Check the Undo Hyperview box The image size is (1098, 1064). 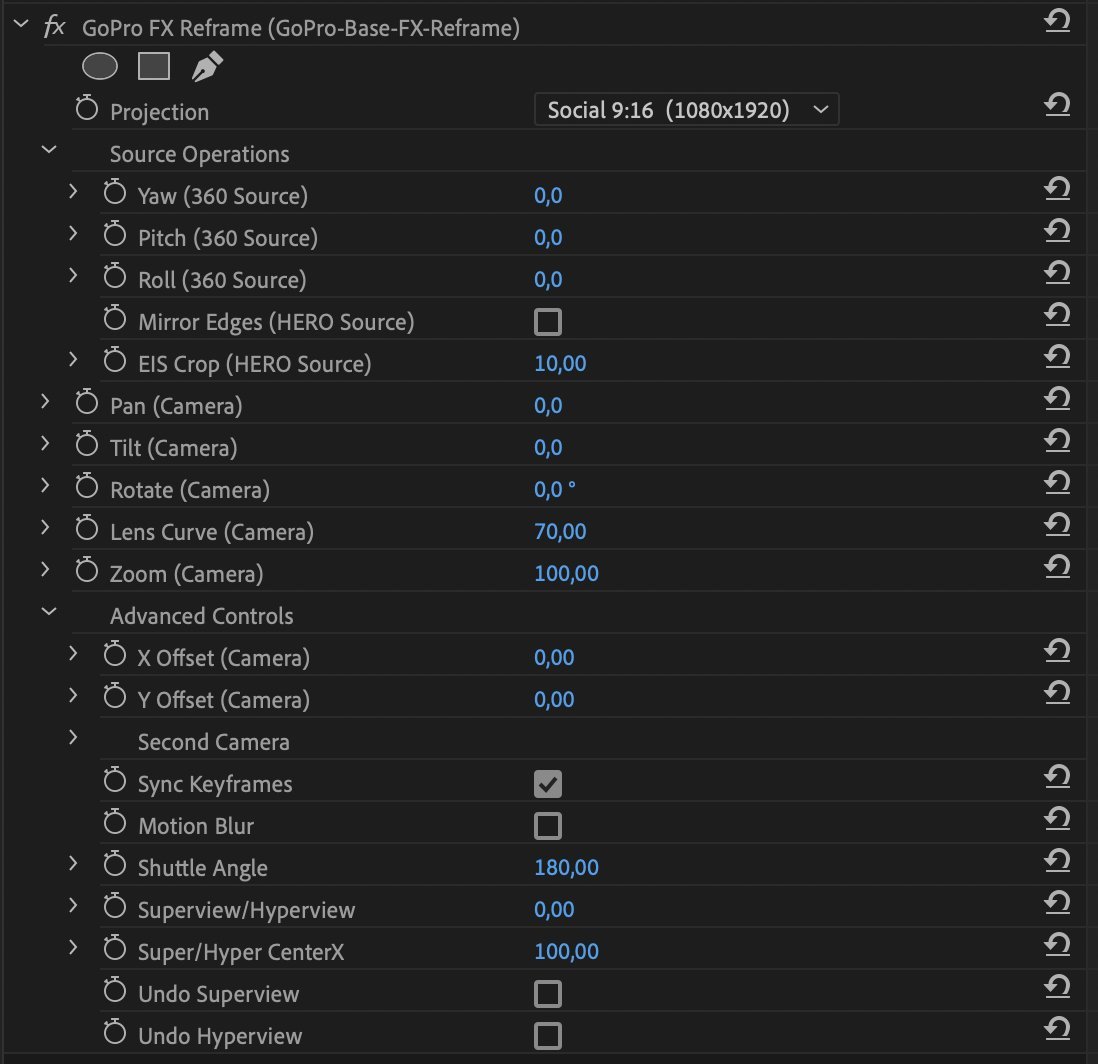[x=548, y=1036]
